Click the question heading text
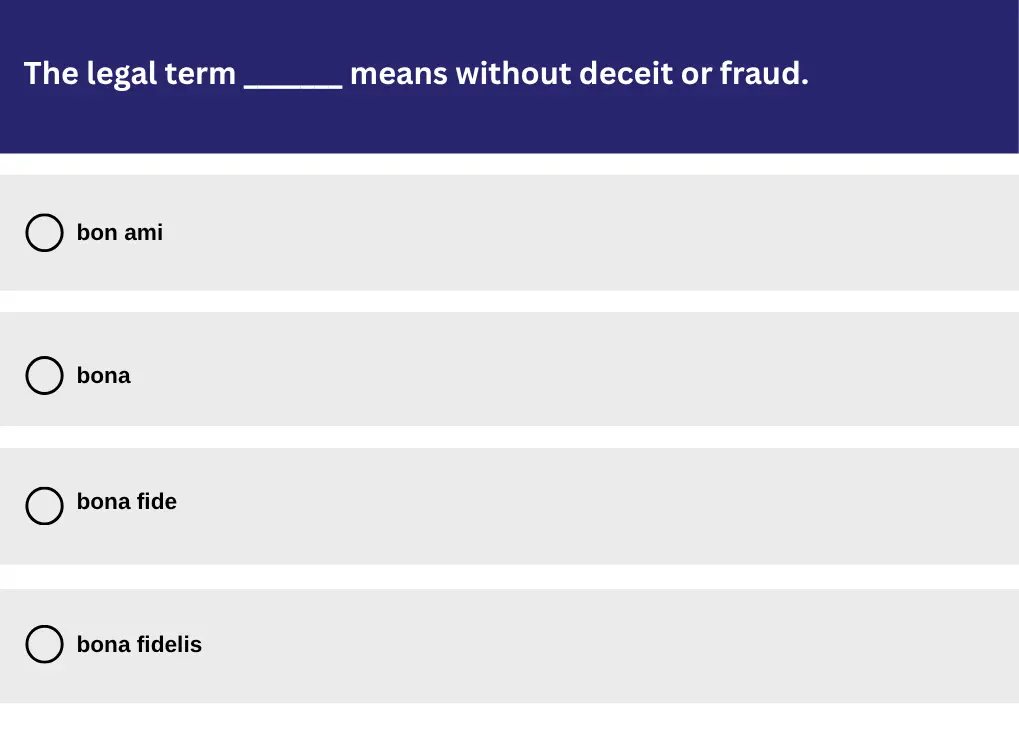1019x736 pixels. [415, 74]
